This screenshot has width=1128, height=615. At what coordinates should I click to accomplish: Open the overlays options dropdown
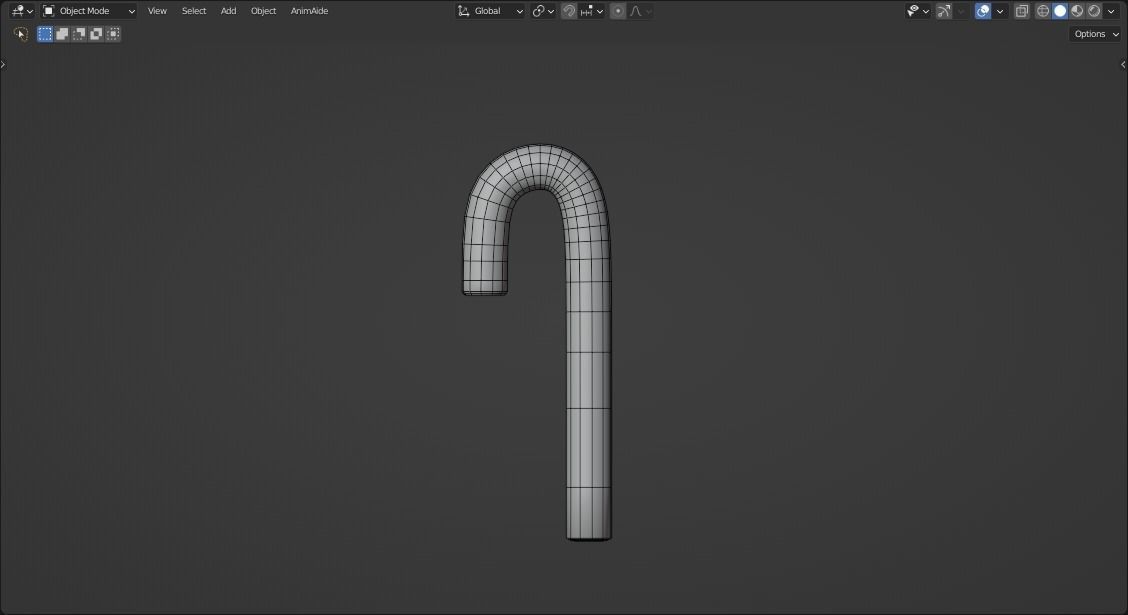(999, 11)
